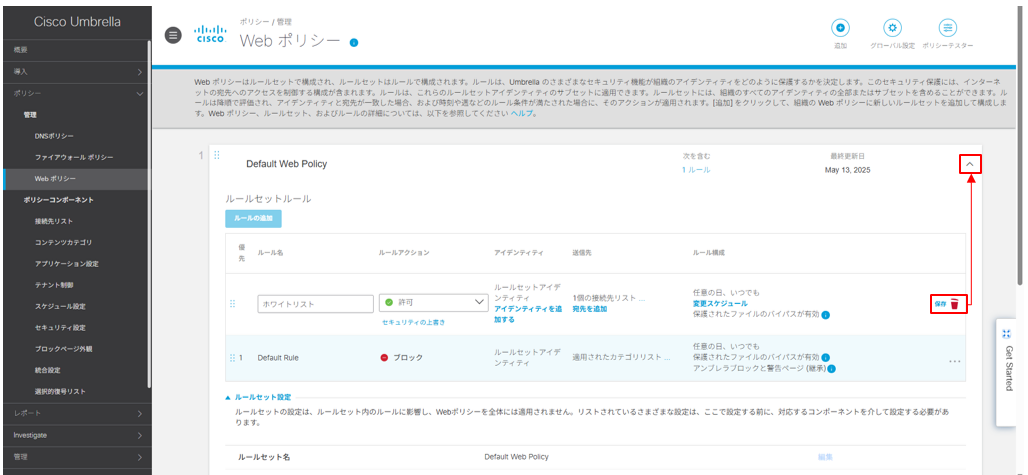This screenshot has height=475, width=1028.
Task: Edit the ホワイトリスト rule name field
Action: (x=316, y=304)
